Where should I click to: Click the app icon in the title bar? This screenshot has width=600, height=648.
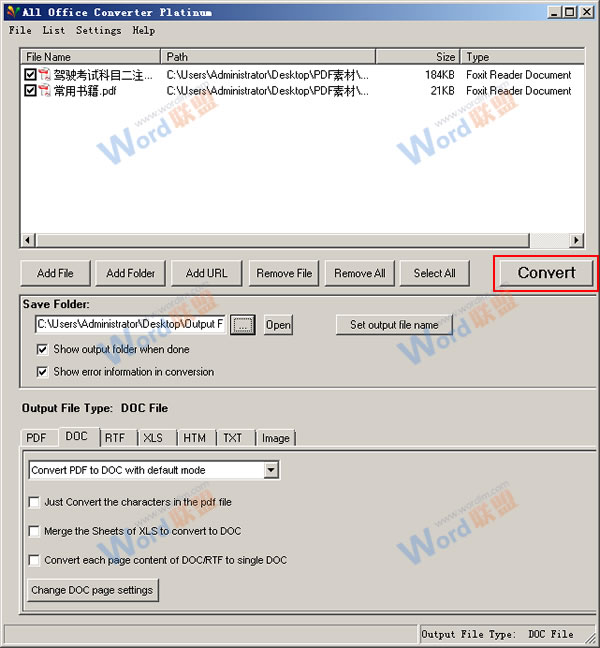13,12
